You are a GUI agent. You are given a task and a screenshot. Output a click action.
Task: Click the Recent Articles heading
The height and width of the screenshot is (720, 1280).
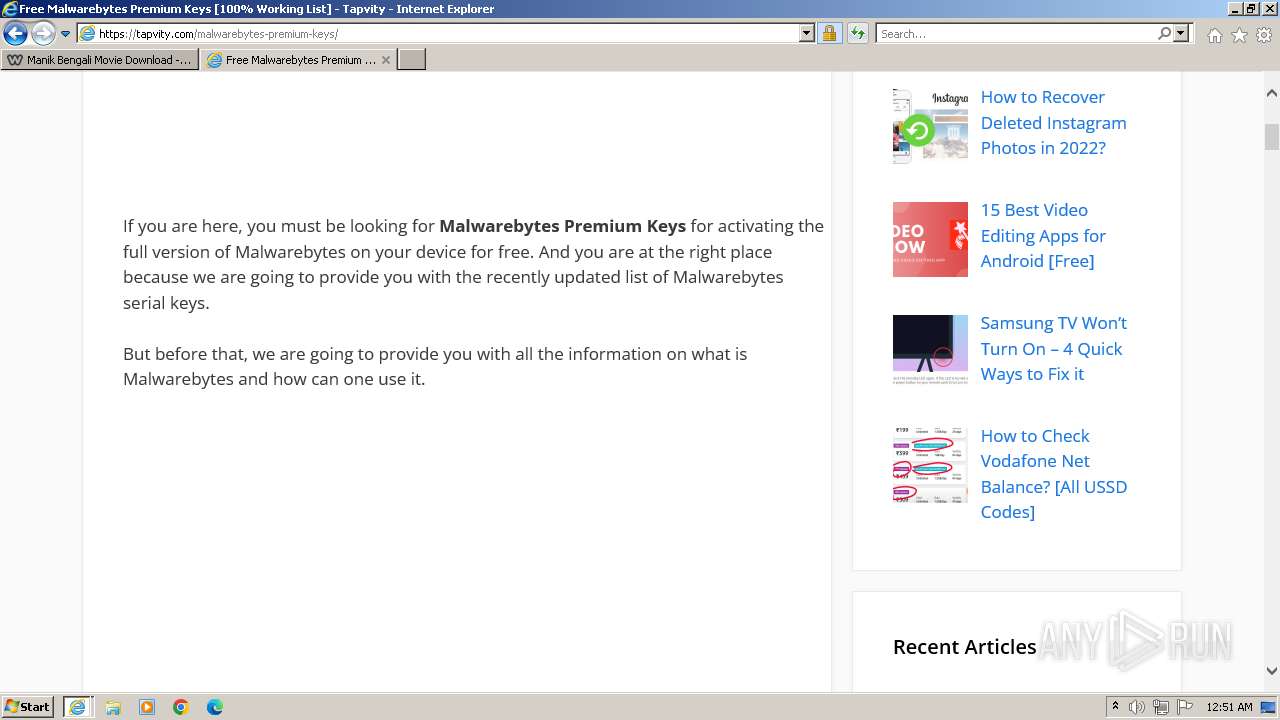[x=964, y=647]
